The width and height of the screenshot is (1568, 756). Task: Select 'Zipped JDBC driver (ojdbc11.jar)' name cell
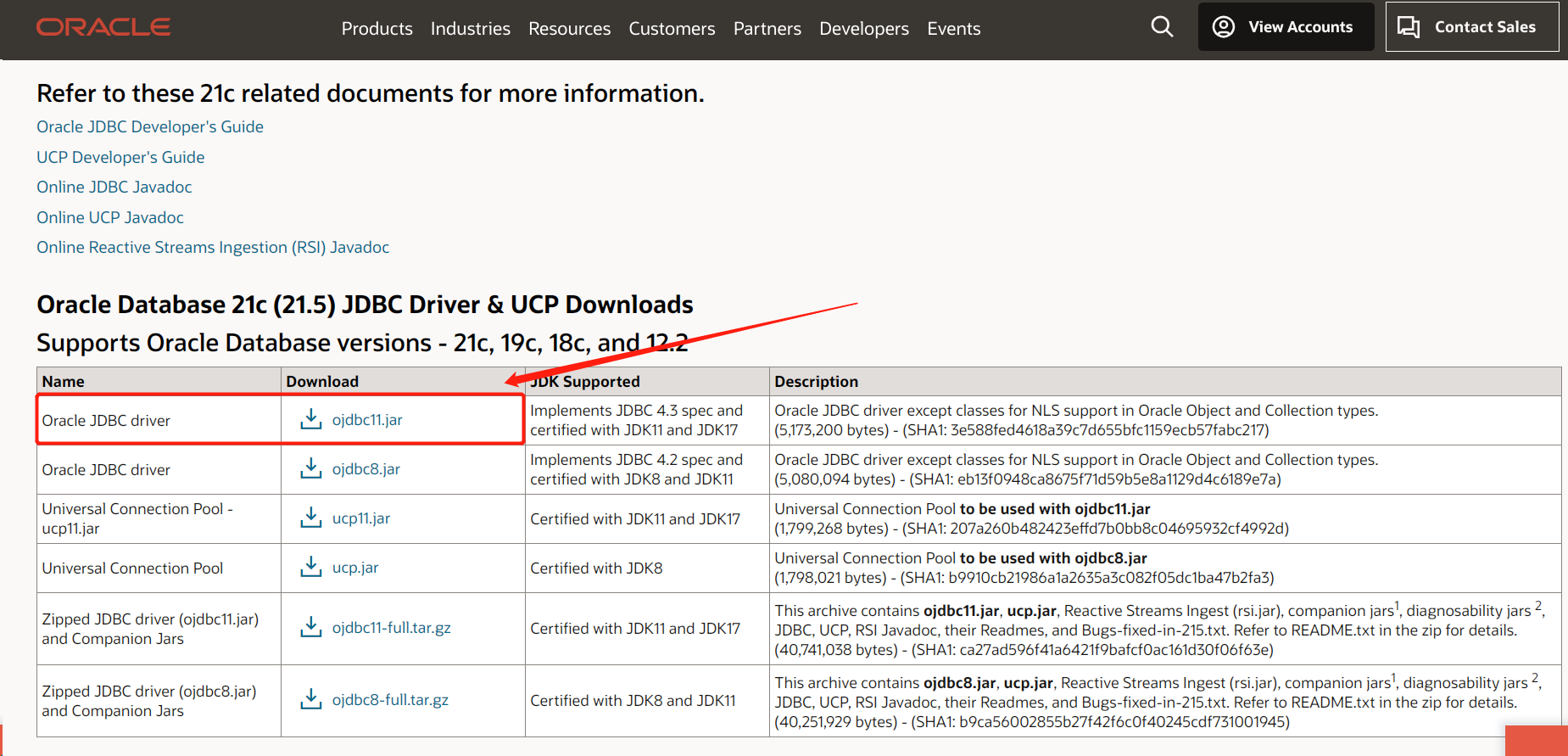point(159,629)
